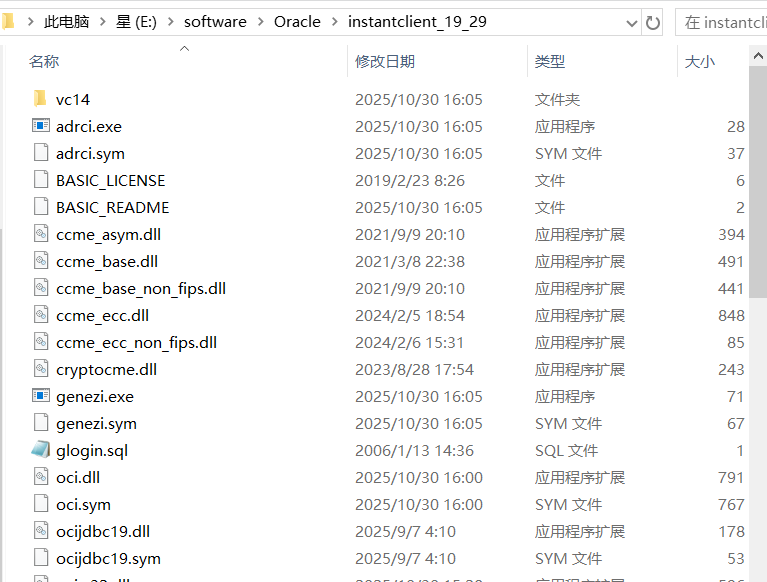Select the ccme_base.dll file name
The width and height of the screenshot is (767, 582).
107,262
